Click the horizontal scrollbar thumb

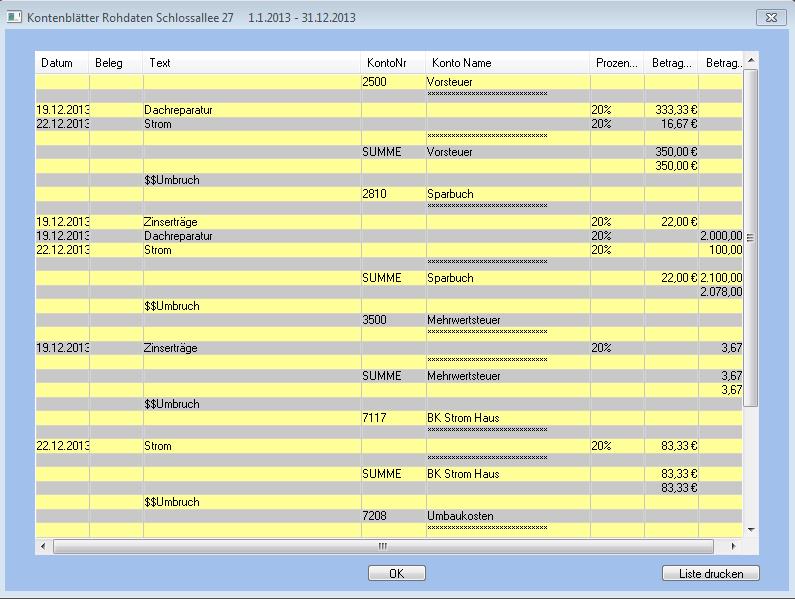[x=383, y=547]
